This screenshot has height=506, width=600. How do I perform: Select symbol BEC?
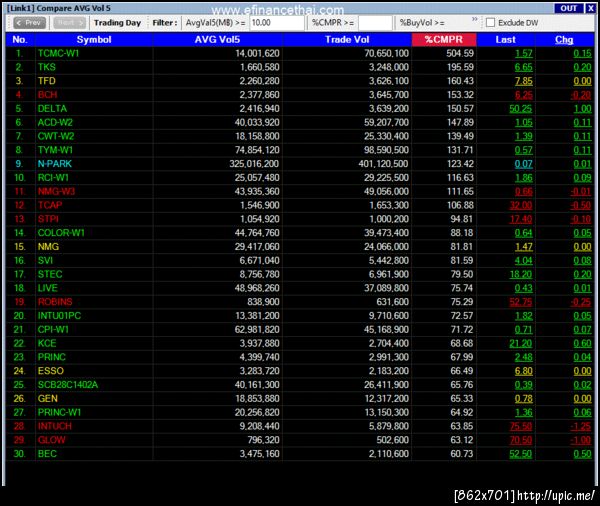click(x=47, y=454)
